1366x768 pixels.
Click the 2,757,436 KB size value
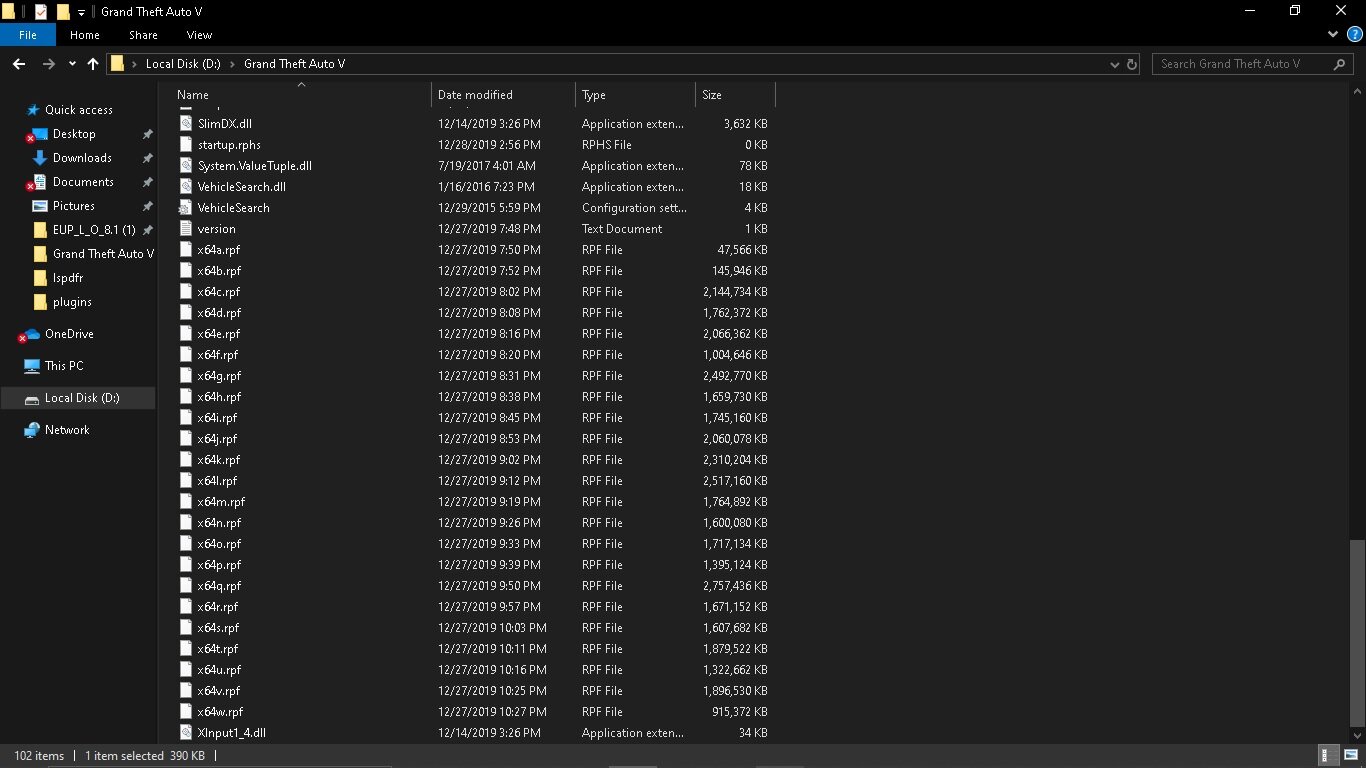(735, 586)
